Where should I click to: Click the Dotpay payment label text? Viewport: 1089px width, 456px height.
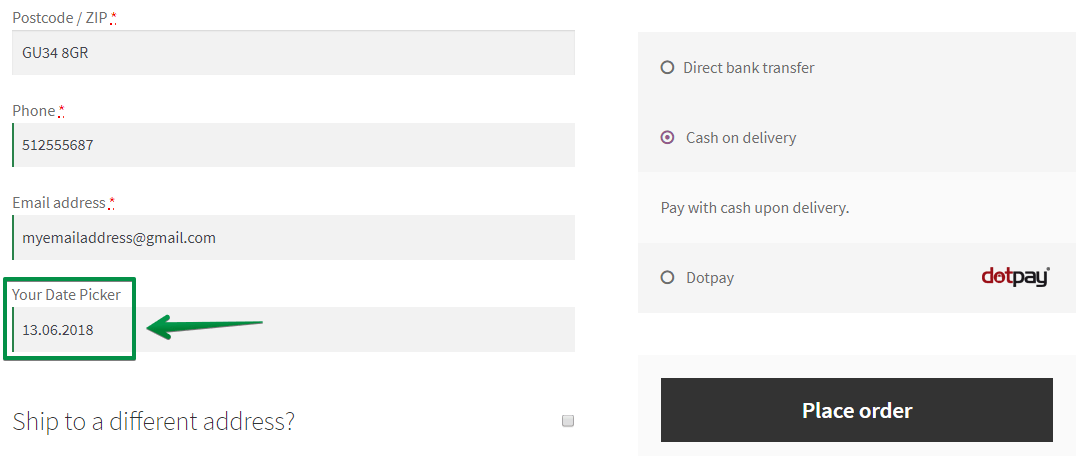coord(710,278)
